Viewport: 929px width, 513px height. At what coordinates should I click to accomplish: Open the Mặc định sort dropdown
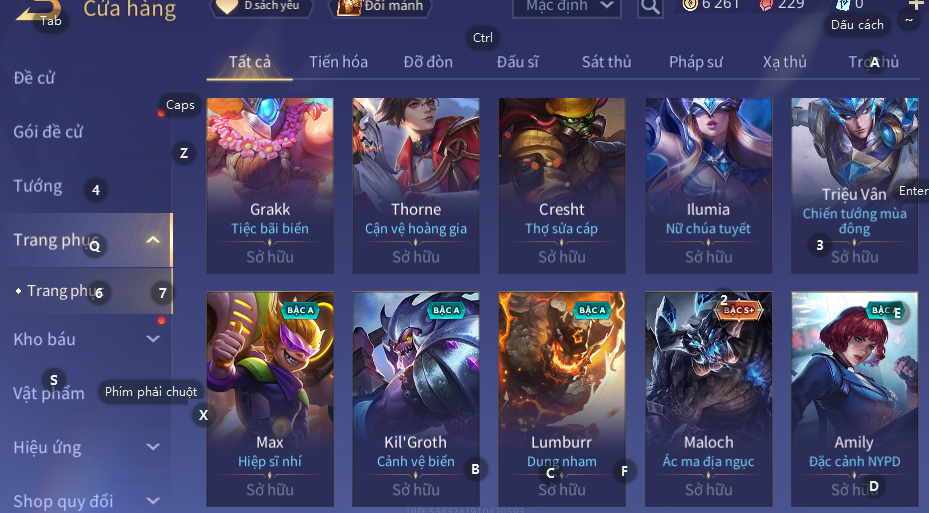tap(567, 7)
